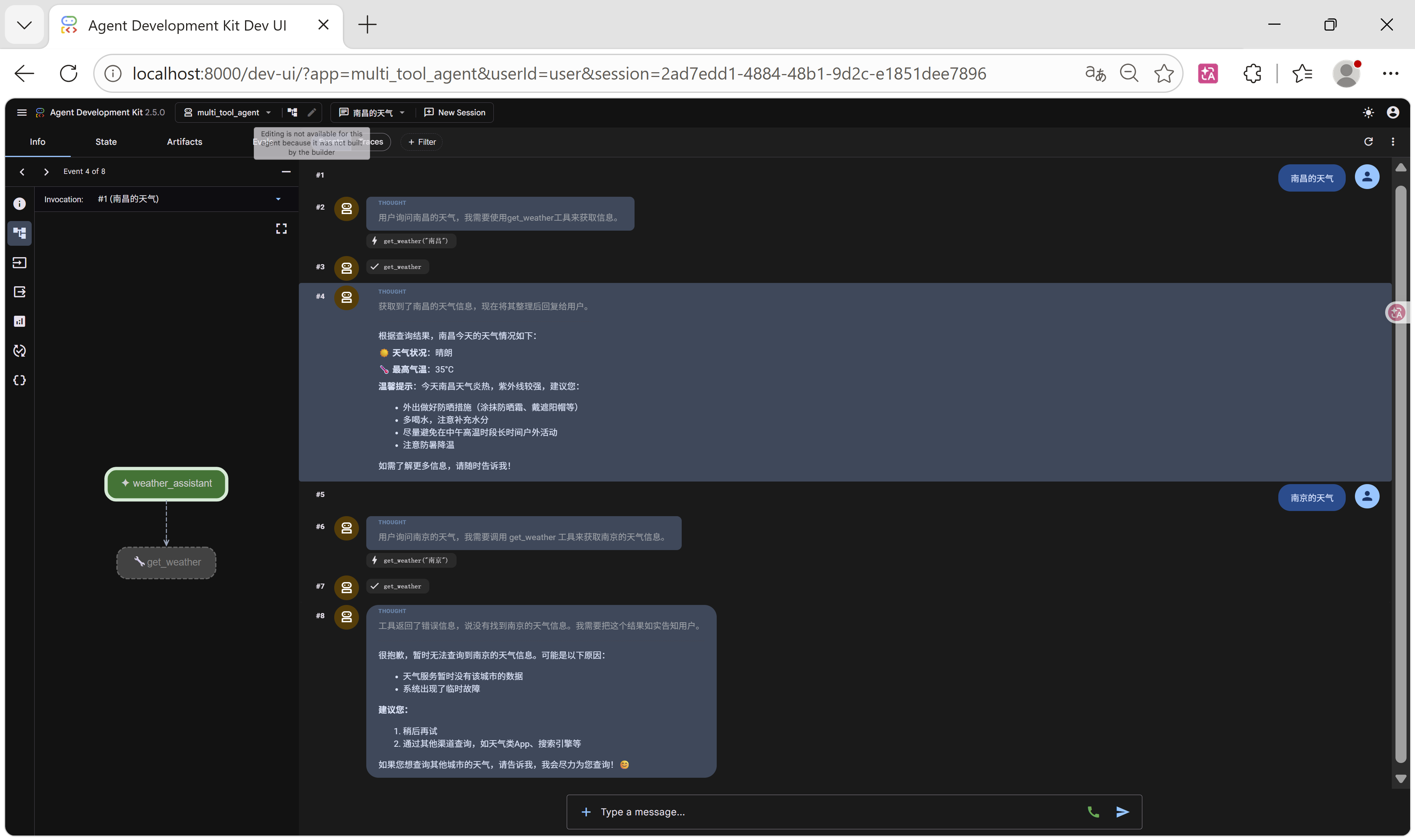Open the browser profile avatar
Image resolution: width=1415 pixels, height=840 pixels.
click(x=1346, y=74)
